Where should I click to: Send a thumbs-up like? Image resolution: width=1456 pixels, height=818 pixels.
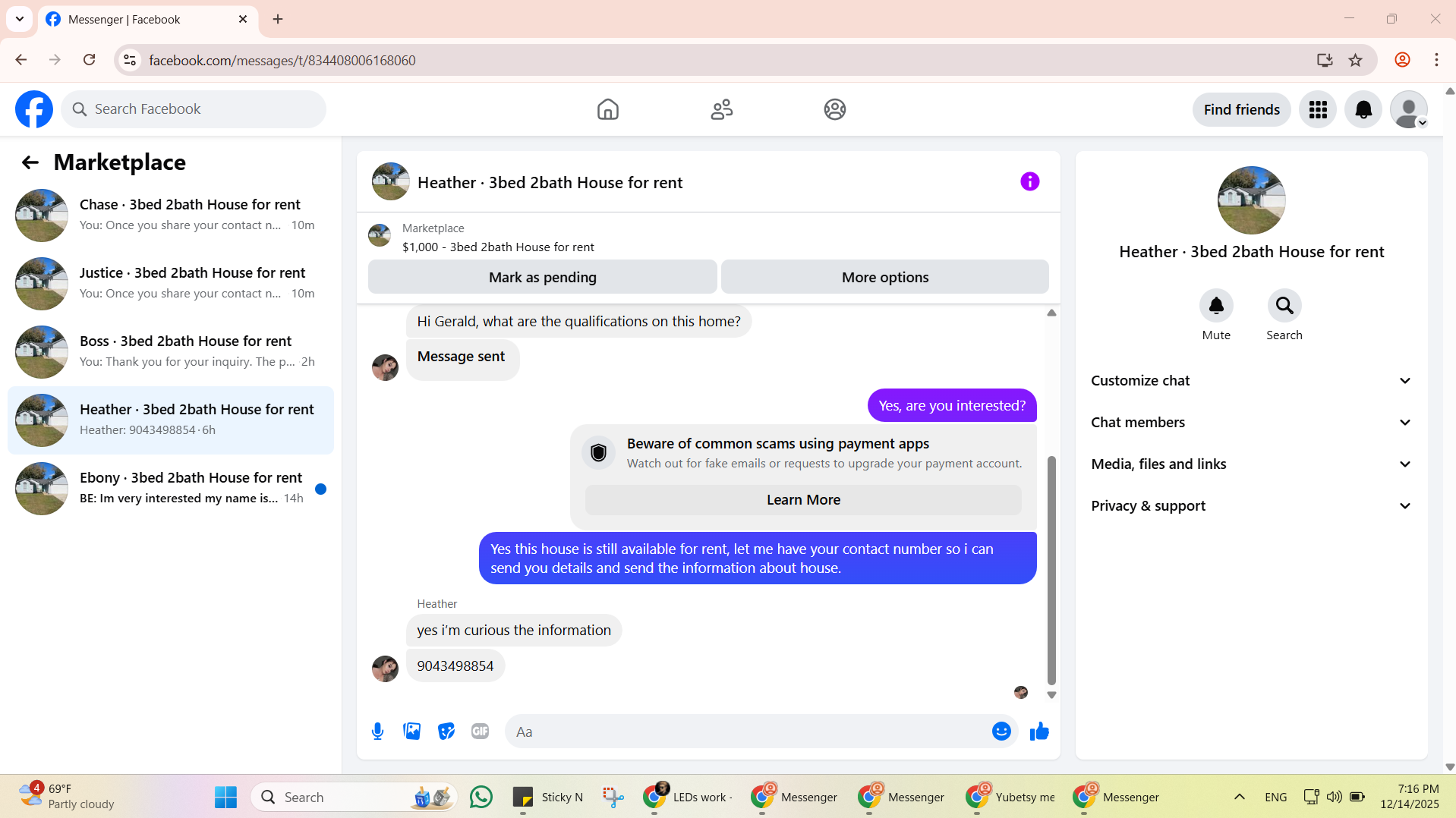pos(1039,731)
